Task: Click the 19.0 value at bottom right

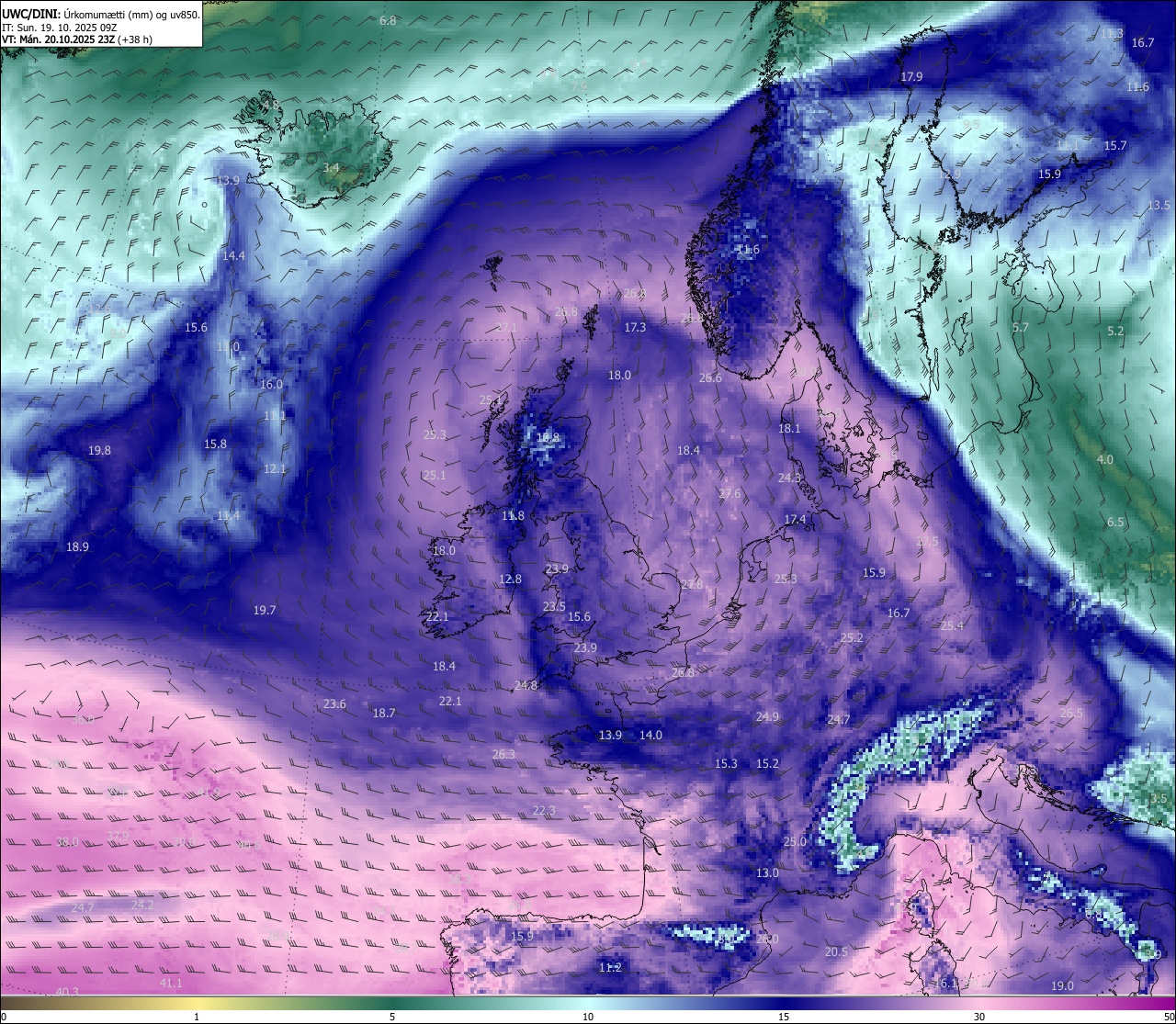Action: [1062, 986]
